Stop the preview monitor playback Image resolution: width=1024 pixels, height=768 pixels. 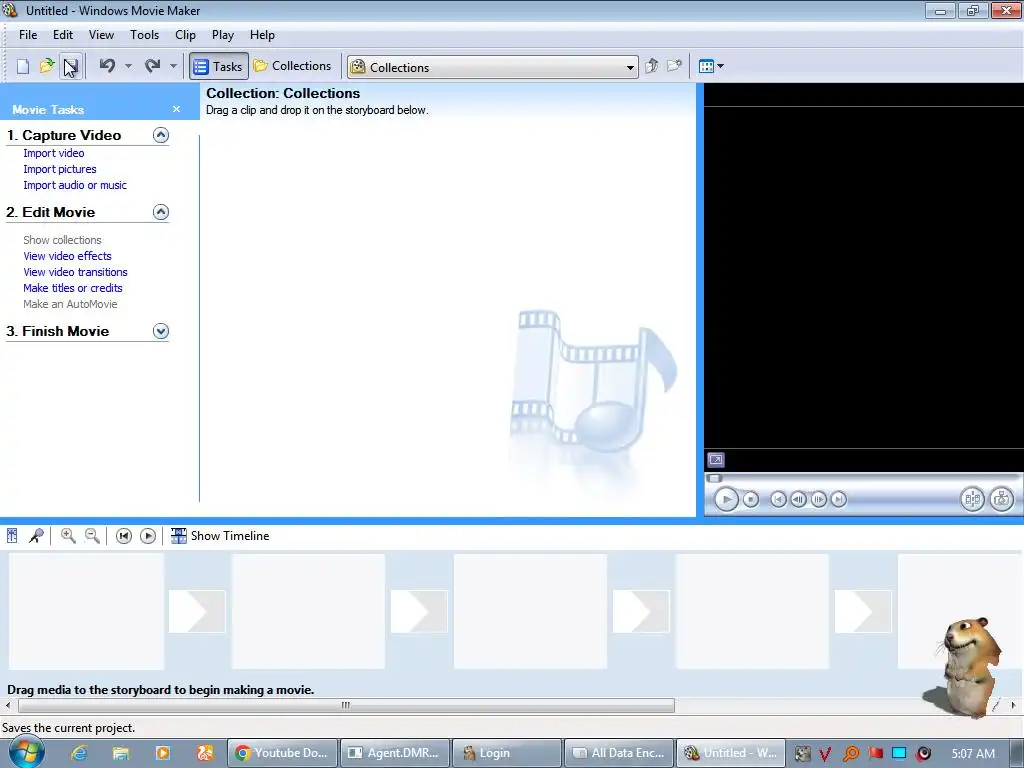click(x=751, y=500)
